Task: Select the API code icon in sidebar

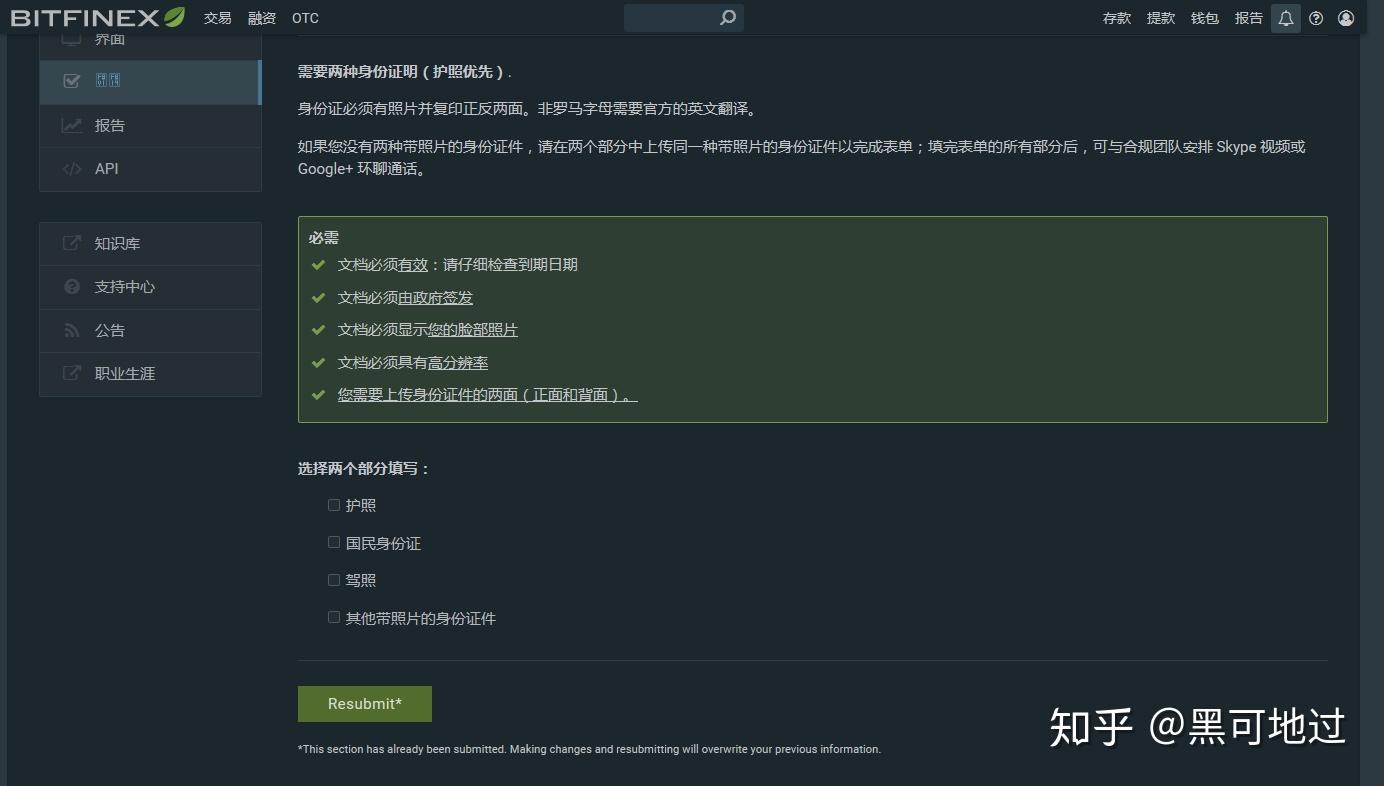Action: pyautogui.click(x=72, y=168)
